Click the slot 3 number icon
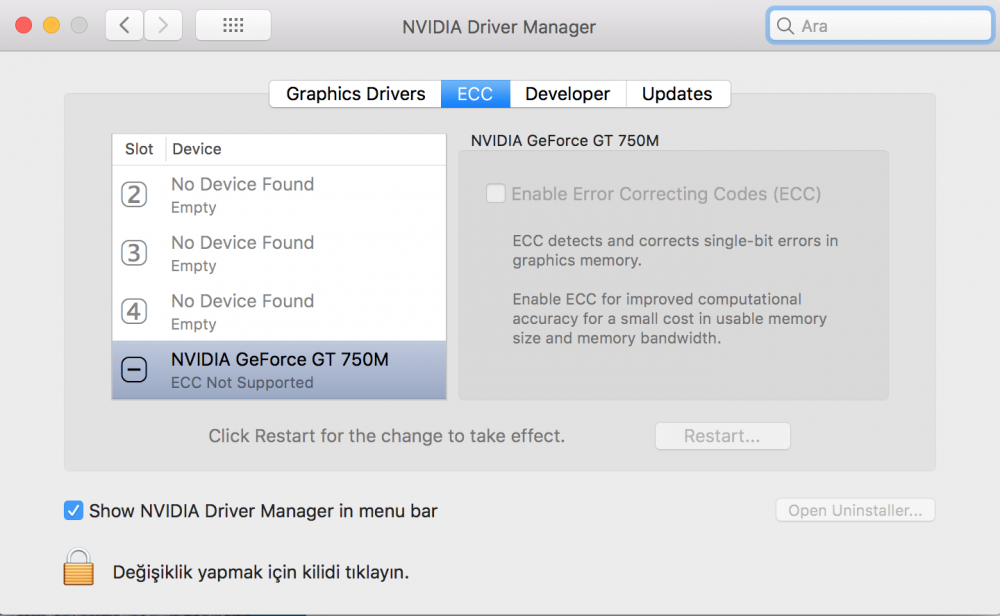 pos(134,253)
